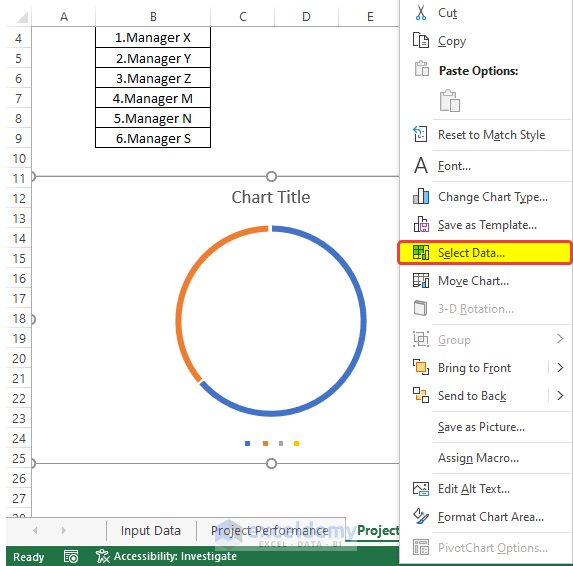This screenshot has height=566, width=573.
Task: Select cell containing 5.Manager N
Action: click(153, 118)
